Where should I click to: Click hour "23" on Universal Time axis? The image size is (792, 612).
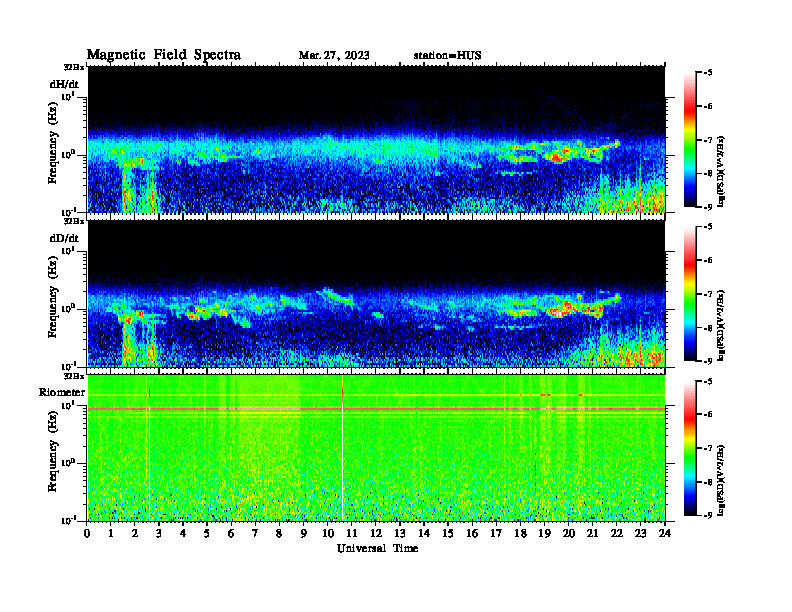640,533
